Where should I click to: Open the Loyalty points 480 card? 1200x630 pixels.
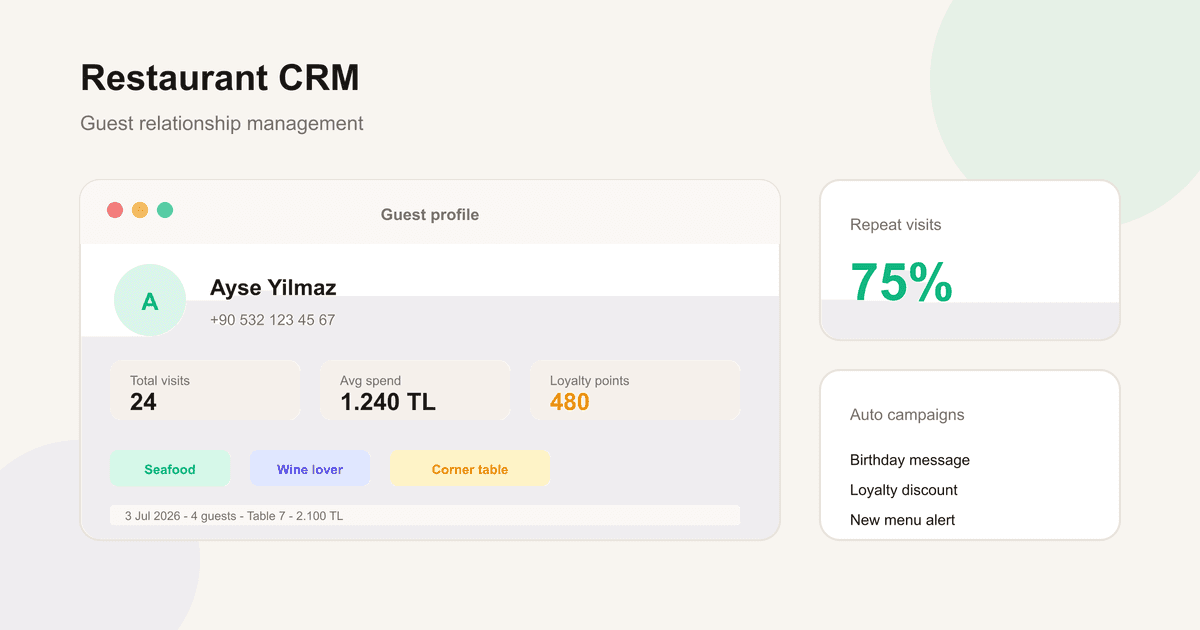pos(635,390)
